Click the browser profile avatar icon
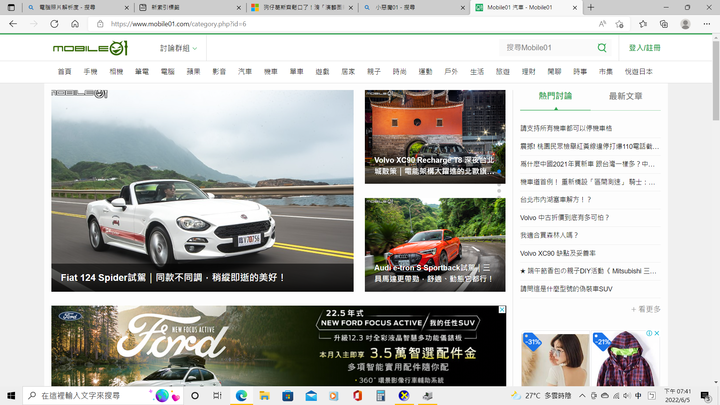This screenshot has width=720, height=405. coord(685,24)
